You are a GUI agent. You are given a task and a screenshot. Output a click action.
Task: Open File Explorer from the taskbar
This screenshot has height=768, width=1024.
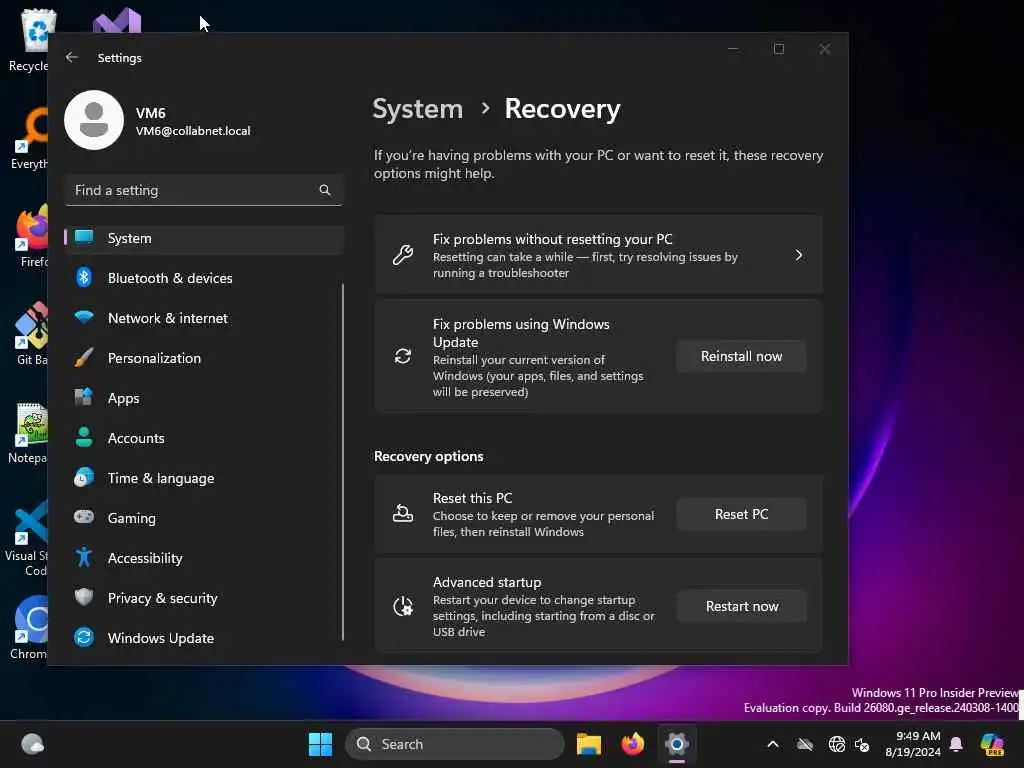(x=588, y=744)
